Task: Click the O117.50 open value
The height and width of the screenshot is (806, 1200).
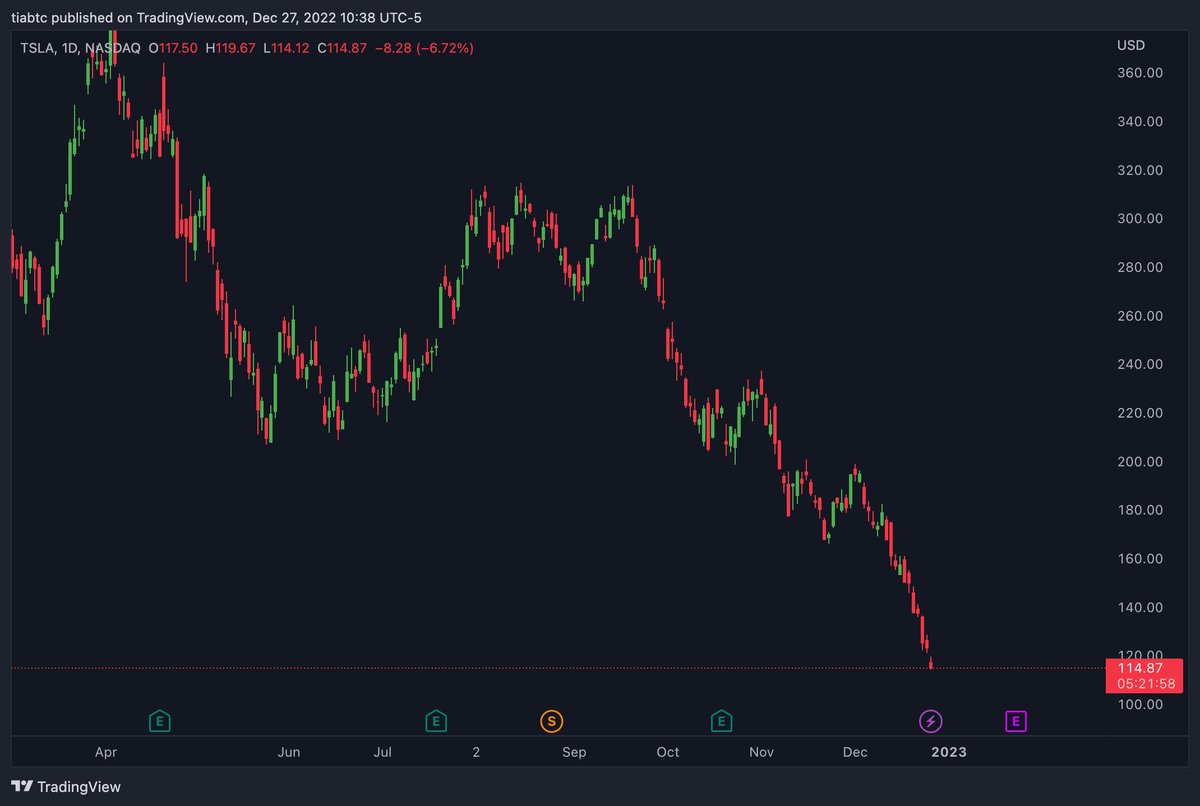Action: click(x=173, y=48)
